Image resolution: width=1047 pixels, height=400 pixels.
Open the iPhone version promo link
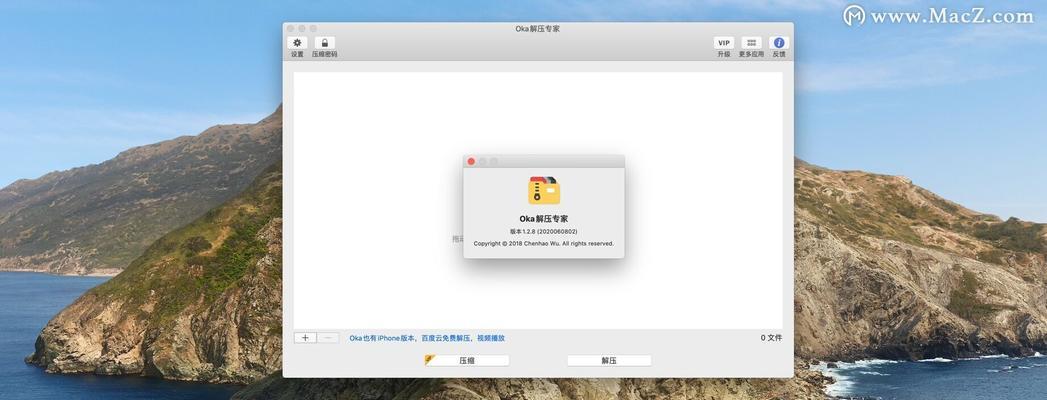427,338
